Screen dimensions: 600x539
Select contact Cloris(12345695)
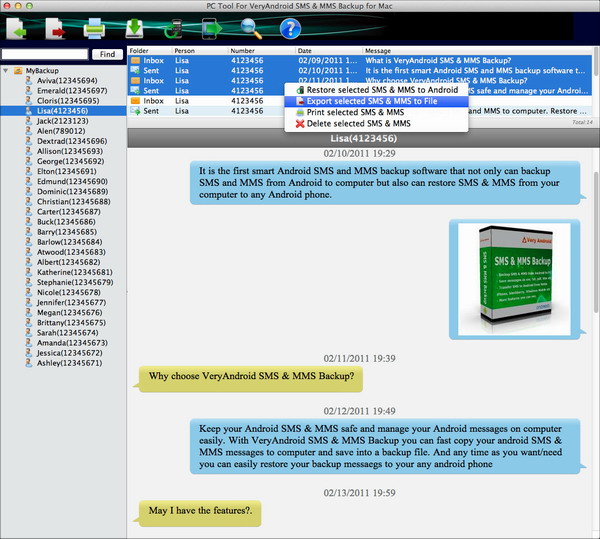tap(68, 101)
